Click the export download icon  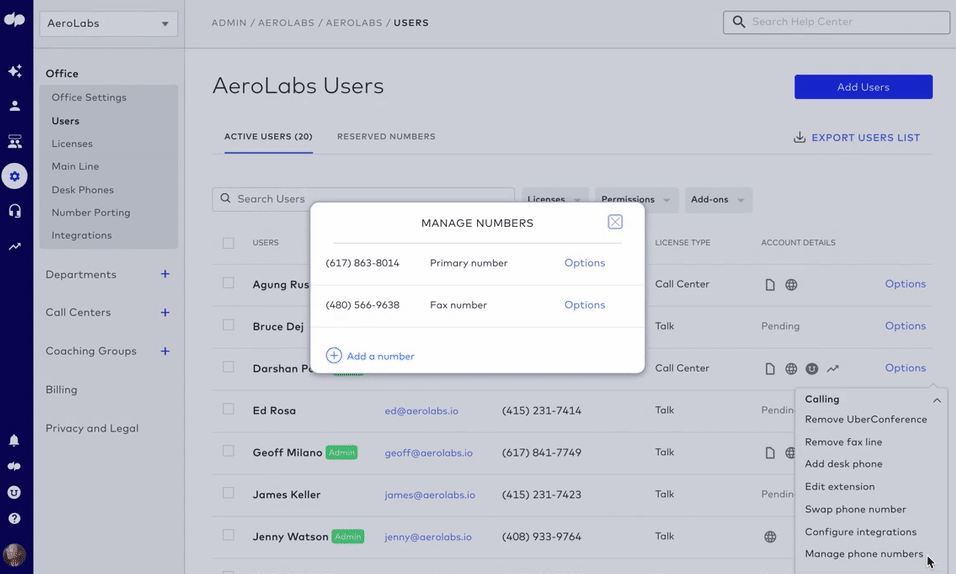click(799, 137)
